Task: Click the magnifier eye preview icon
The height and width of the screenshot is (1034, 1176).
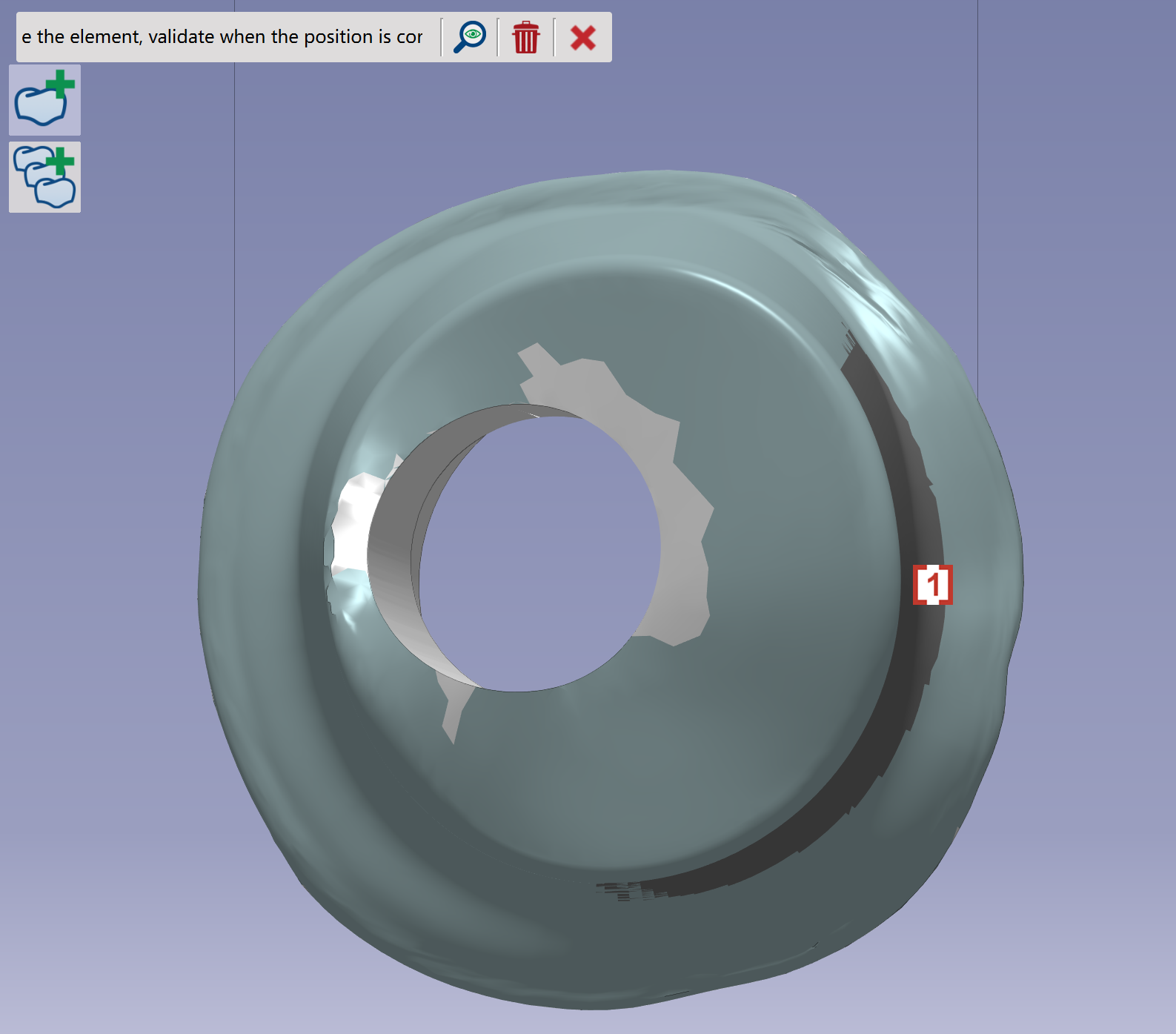Action: coord(470,37)
